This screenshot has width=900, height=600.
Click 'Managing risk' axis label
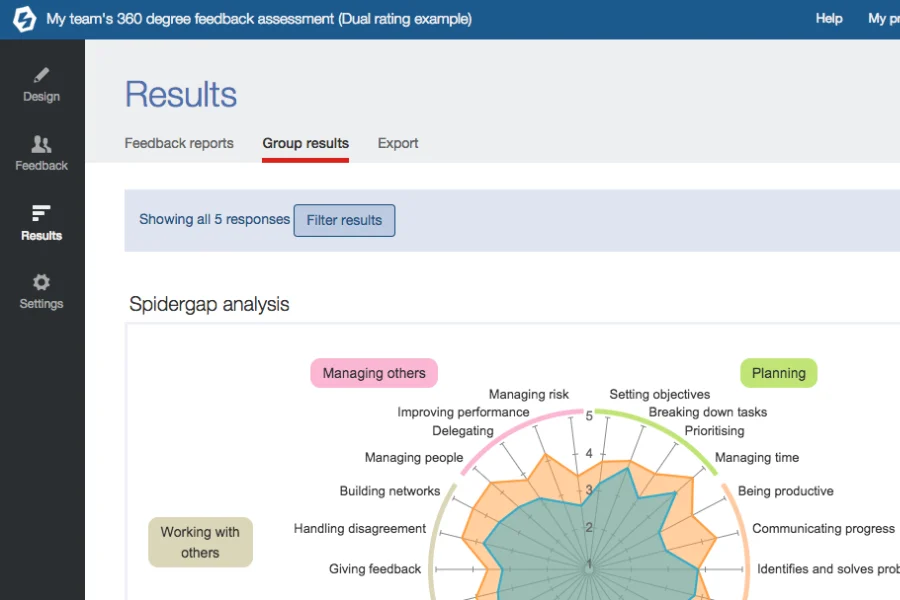529,394
